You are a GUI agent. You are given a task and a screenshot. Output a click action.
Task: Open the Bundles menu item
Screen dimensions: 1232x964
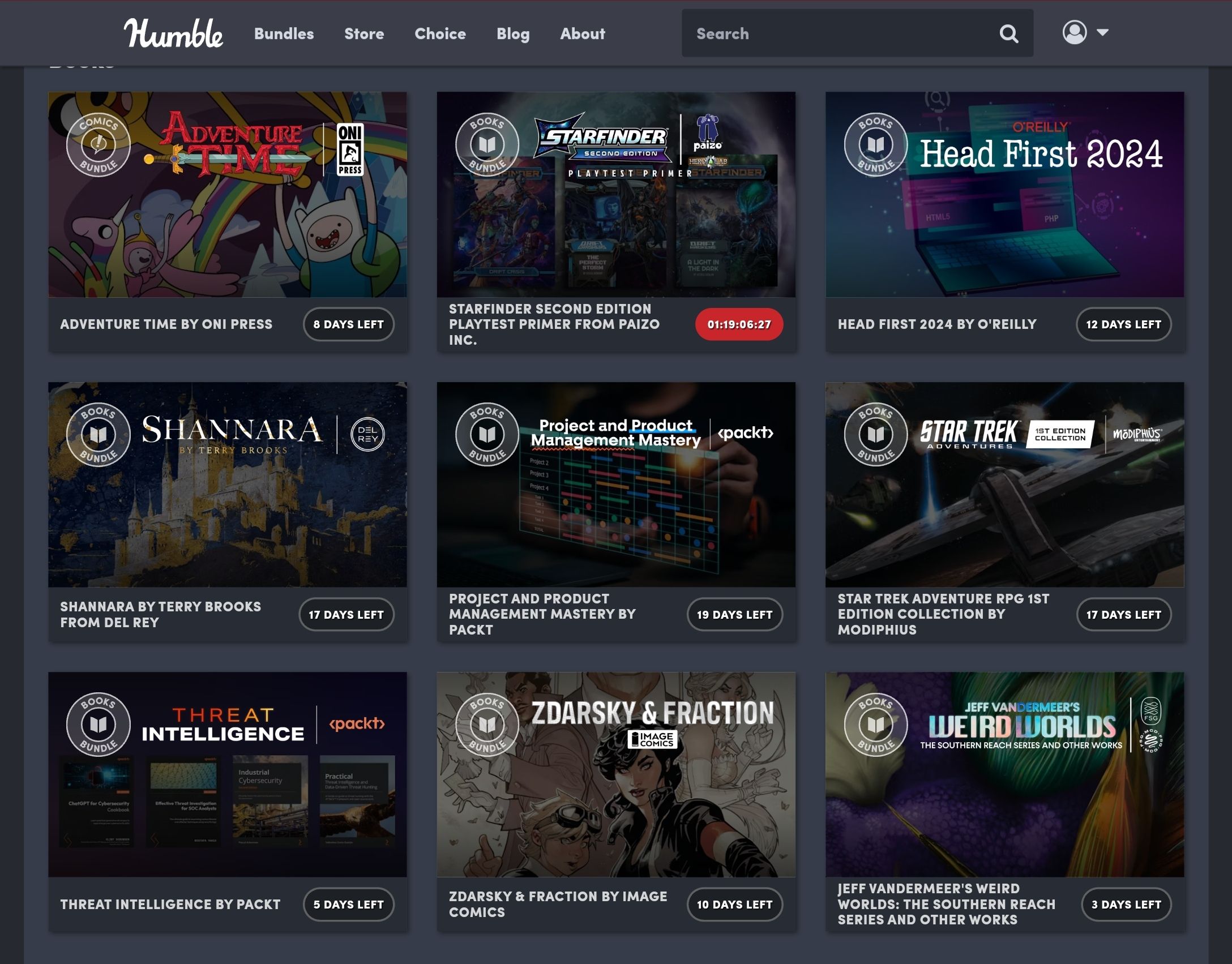tap(284, 34)
